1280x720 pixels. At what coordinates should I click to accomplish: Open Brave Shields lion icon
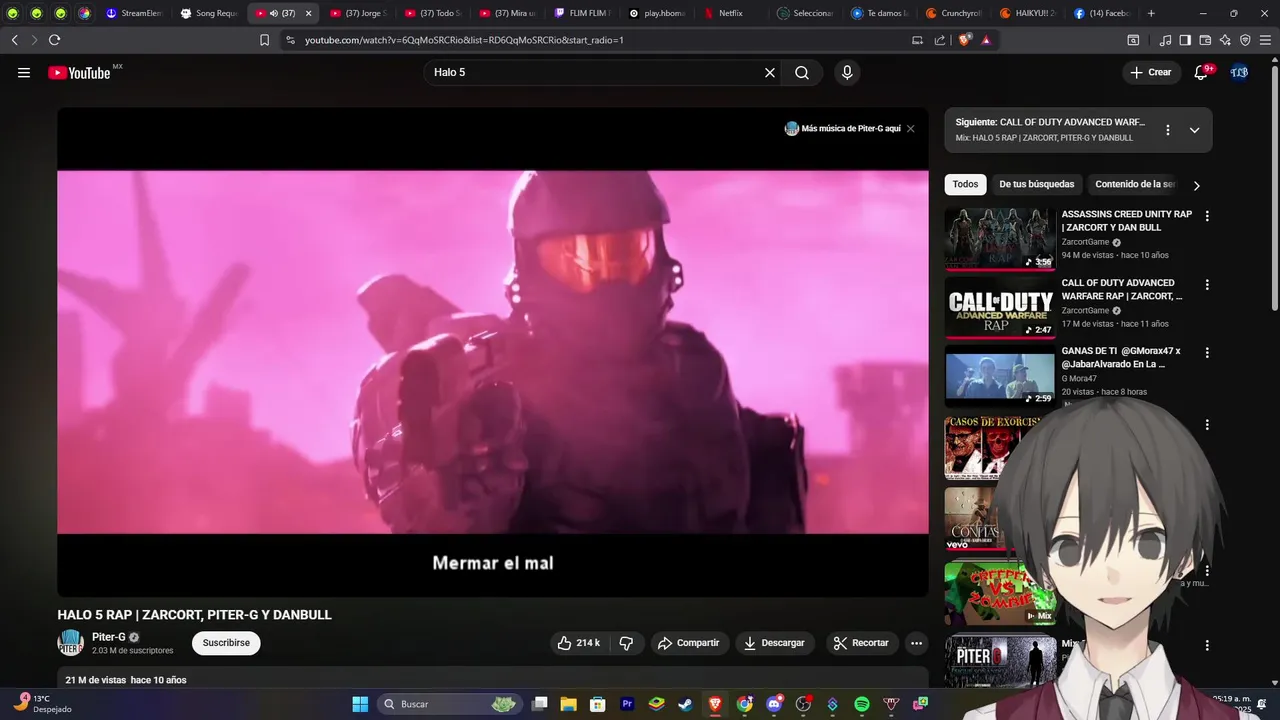[x=964, y=40]
